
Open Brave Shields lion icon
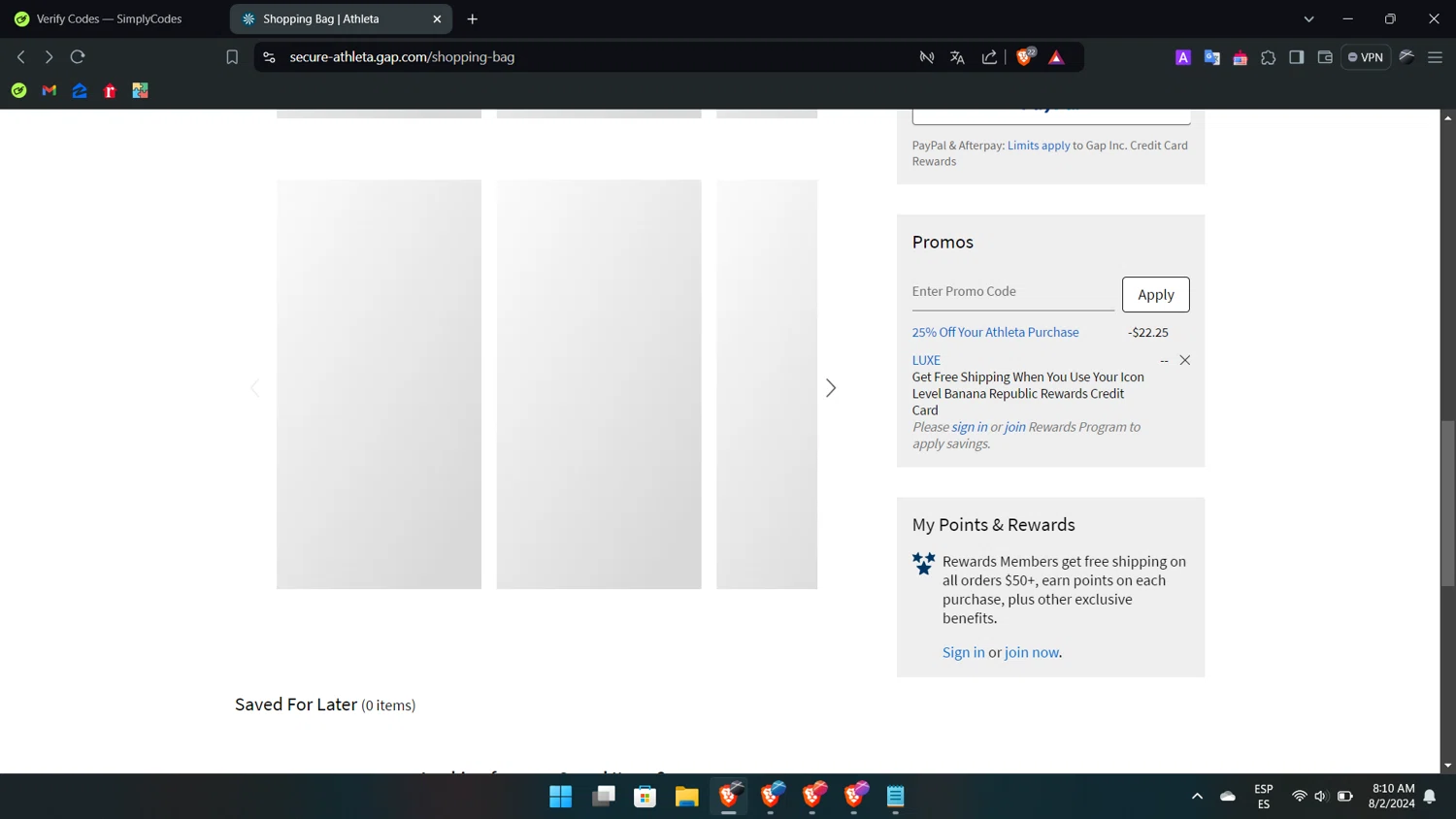point(1025,56)
